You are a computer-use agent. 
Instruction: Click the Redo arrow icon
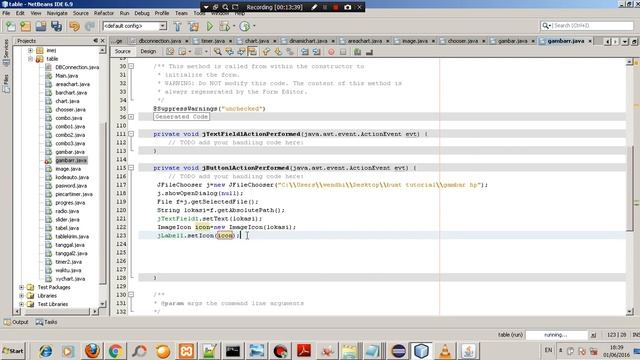(x=90, y=26)
